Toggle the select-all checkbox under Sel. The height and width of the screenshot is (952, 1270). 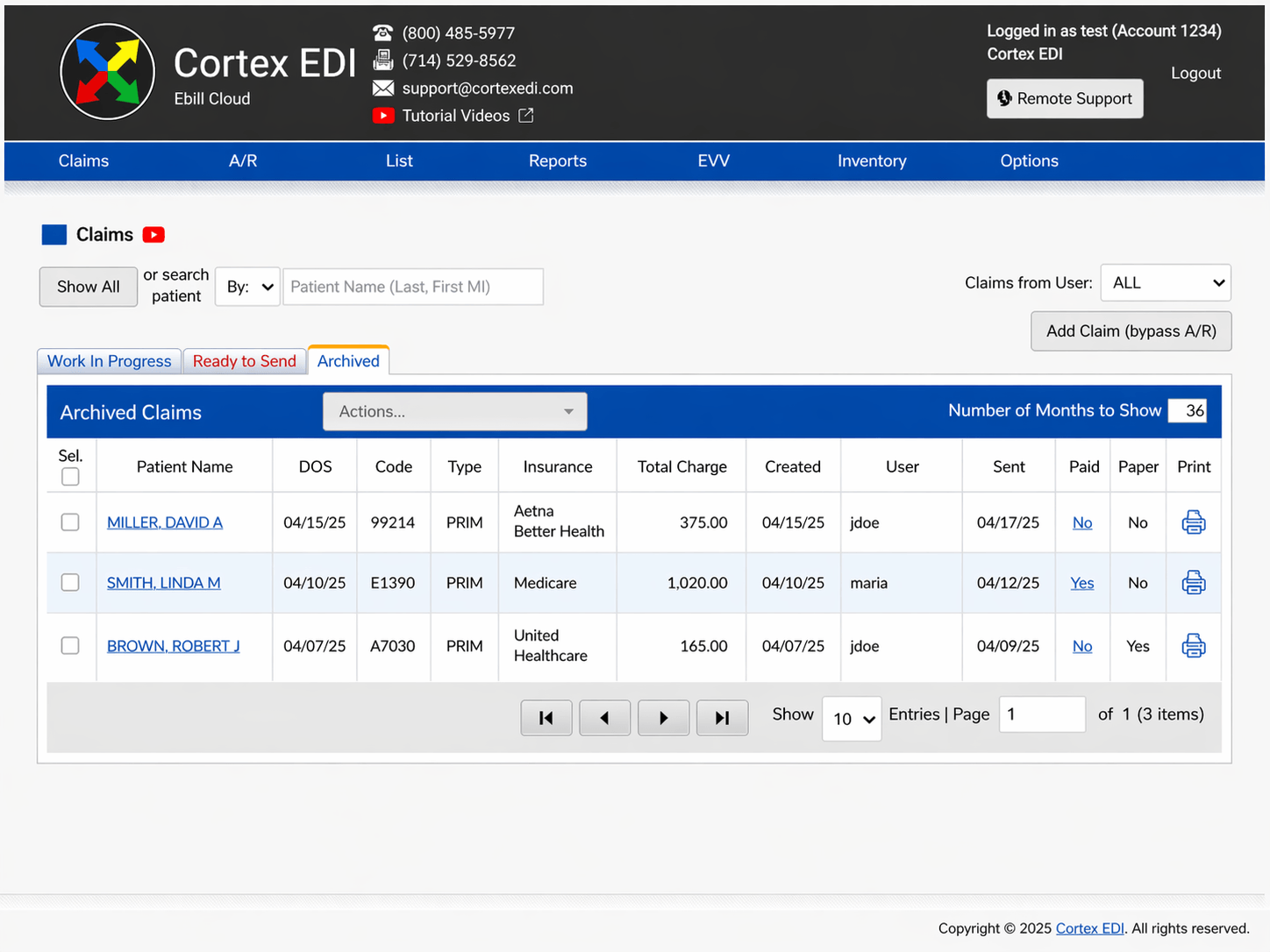[x=70, y=477]
